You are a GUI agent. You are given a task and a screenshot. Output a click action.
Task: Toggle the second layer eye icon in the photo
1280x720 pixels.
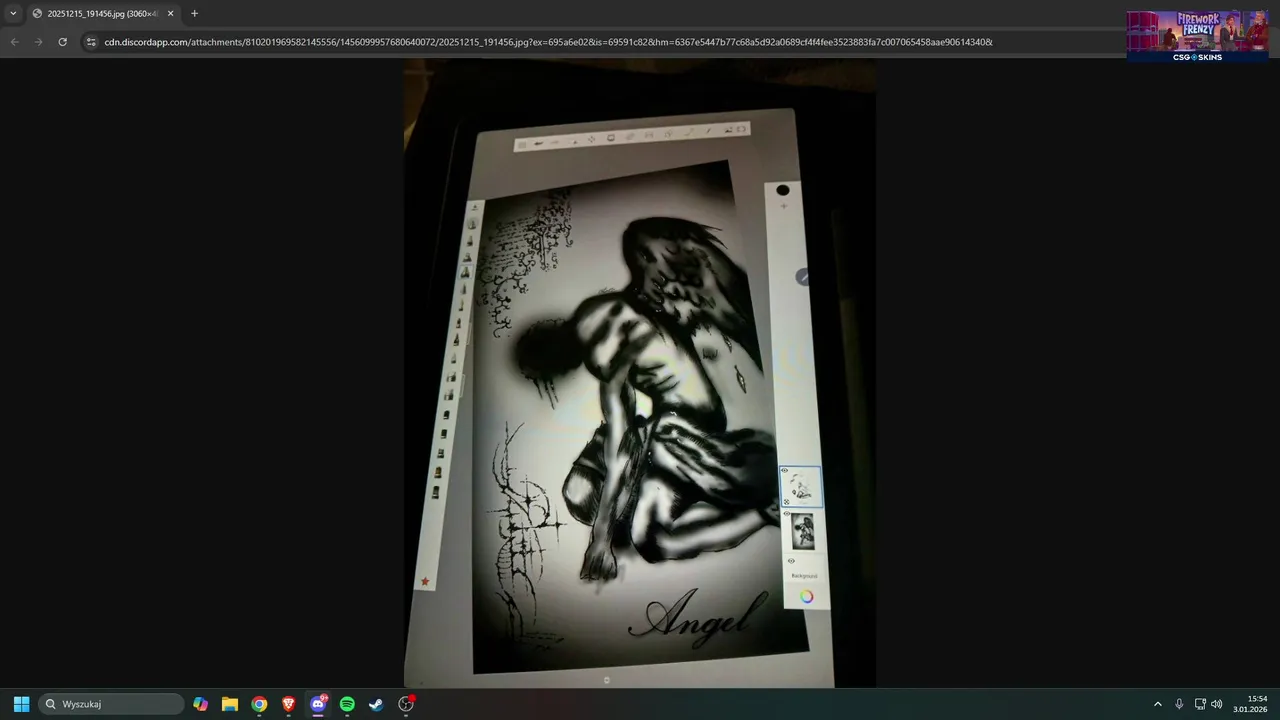(786, 514)
